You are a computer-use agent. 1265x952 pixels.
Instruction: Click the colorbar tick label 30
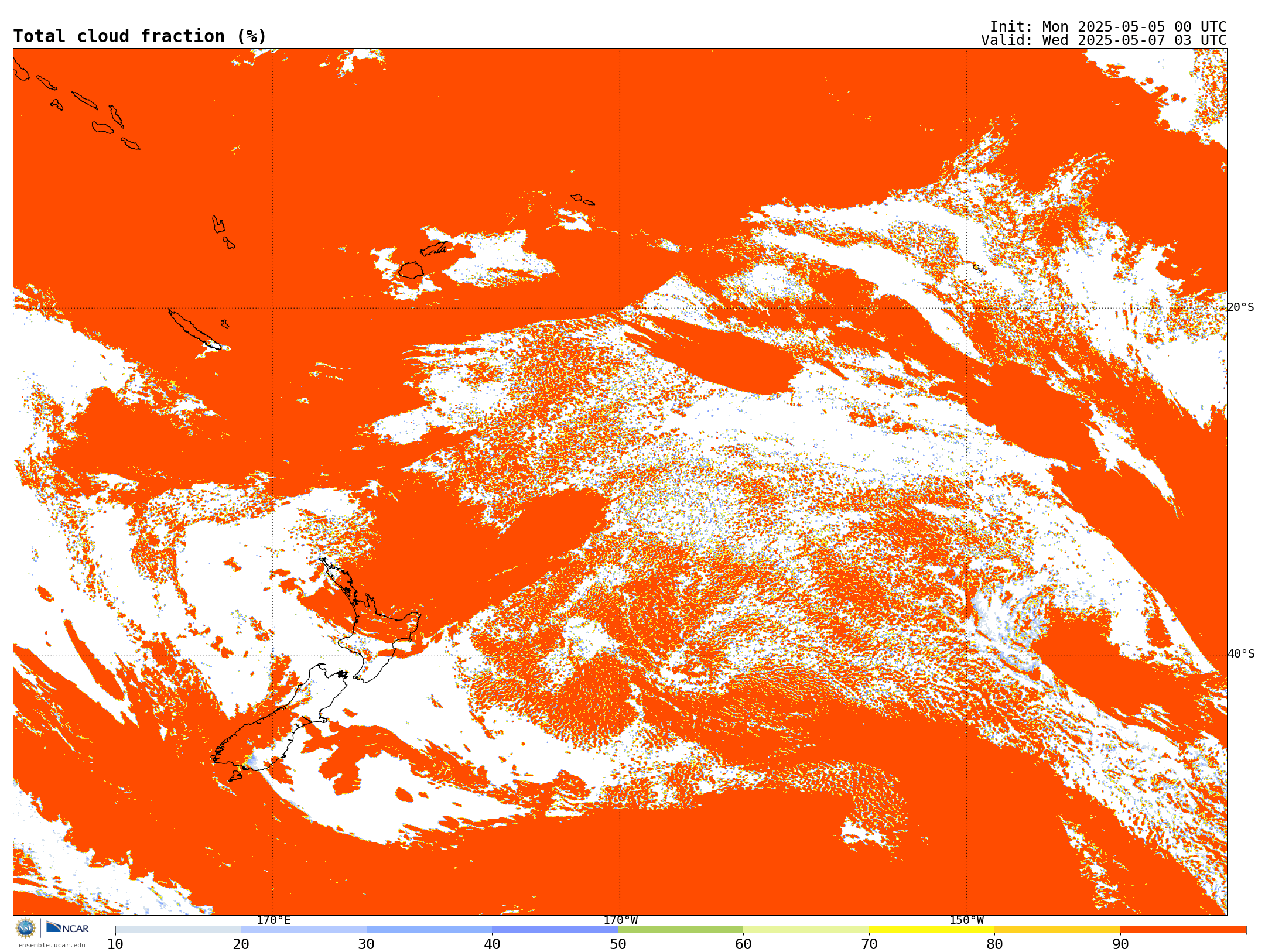[367, 944]
